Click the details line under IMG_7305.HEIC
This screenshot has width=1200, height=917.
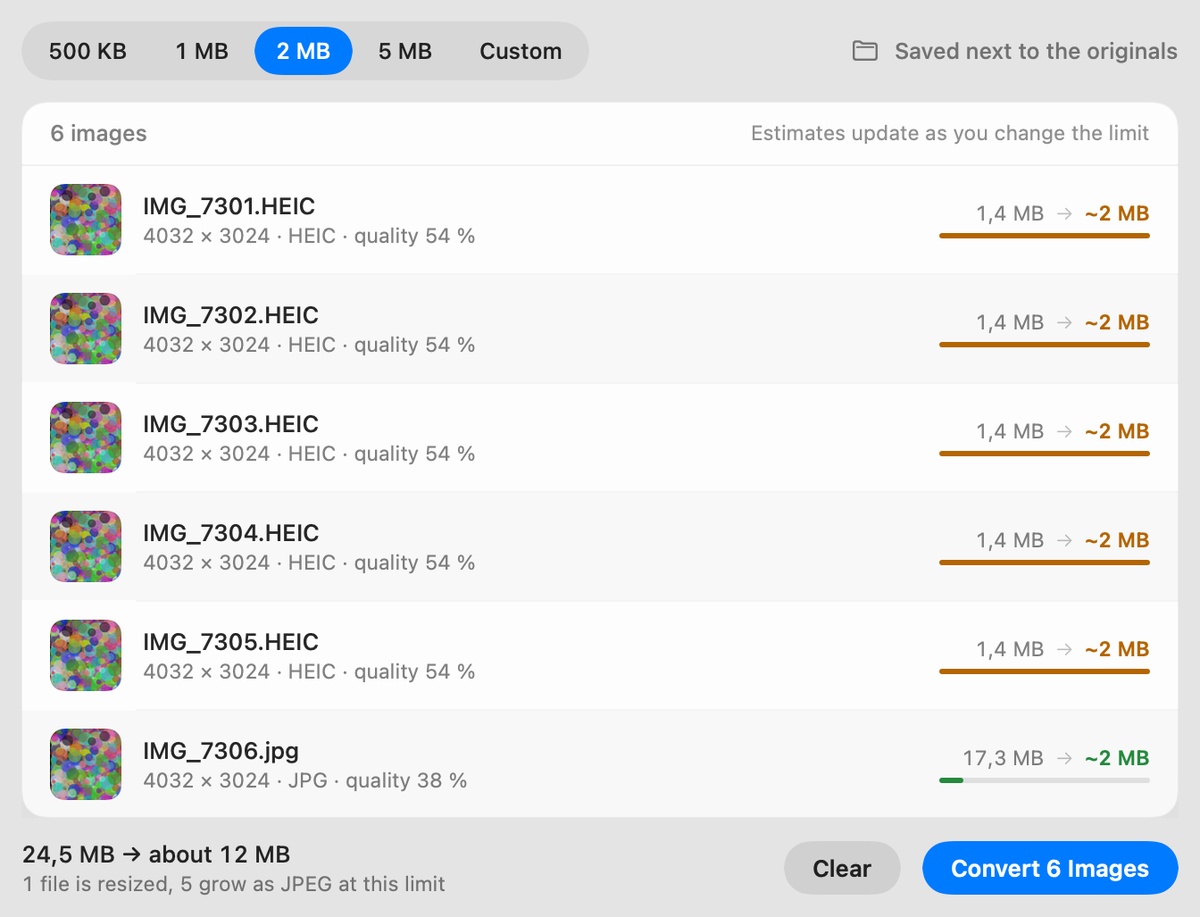(309, 672)
